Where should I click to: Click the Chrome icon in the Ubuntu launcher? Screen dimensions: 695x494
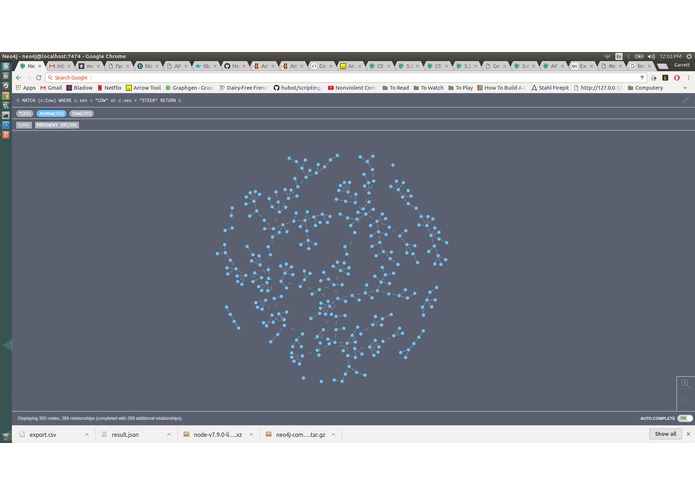tap(6, 96)
